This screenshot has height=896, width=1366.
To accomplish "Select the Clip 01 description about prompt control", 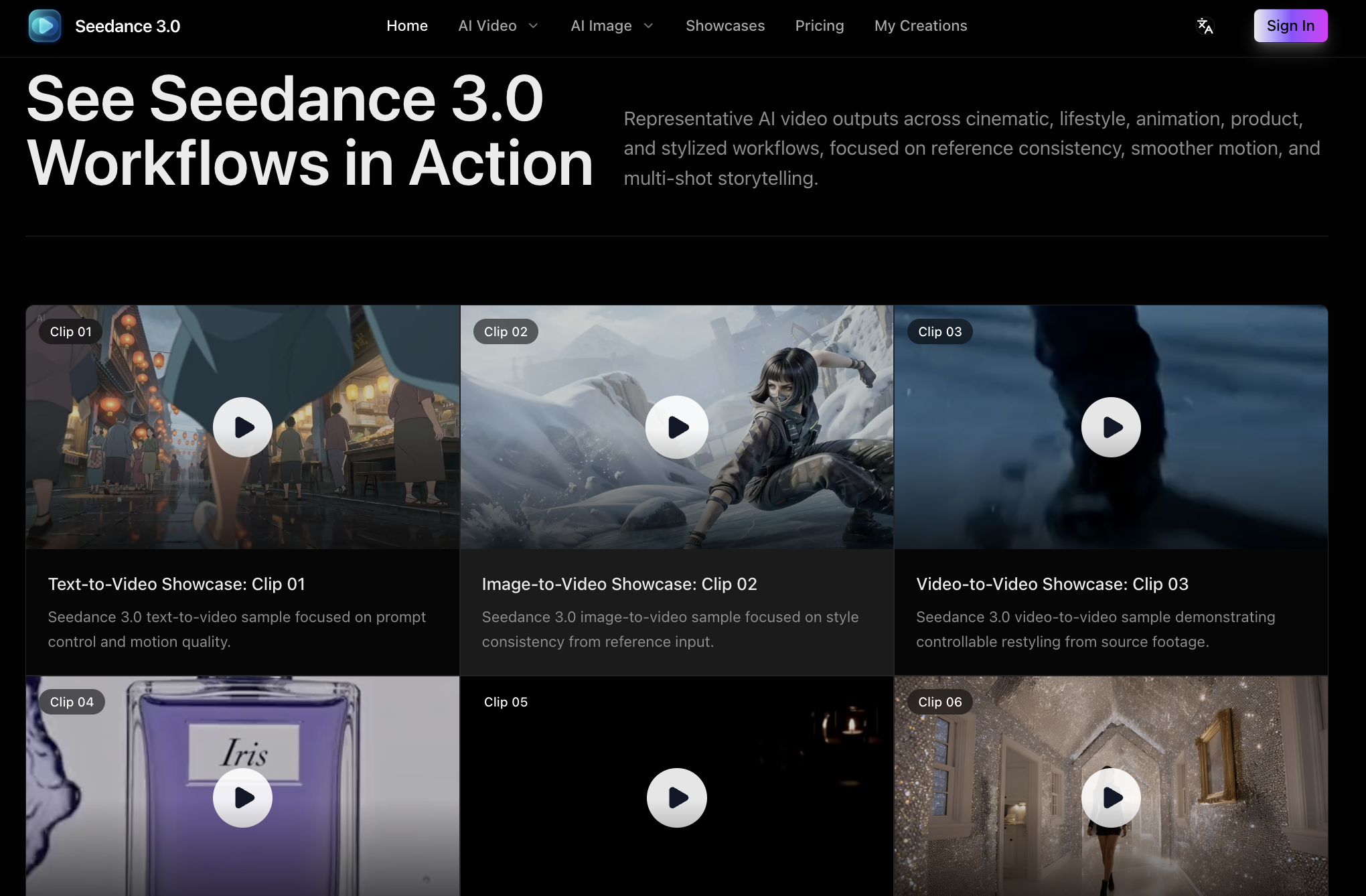I will pyautogui.click(x=237, y=629).
